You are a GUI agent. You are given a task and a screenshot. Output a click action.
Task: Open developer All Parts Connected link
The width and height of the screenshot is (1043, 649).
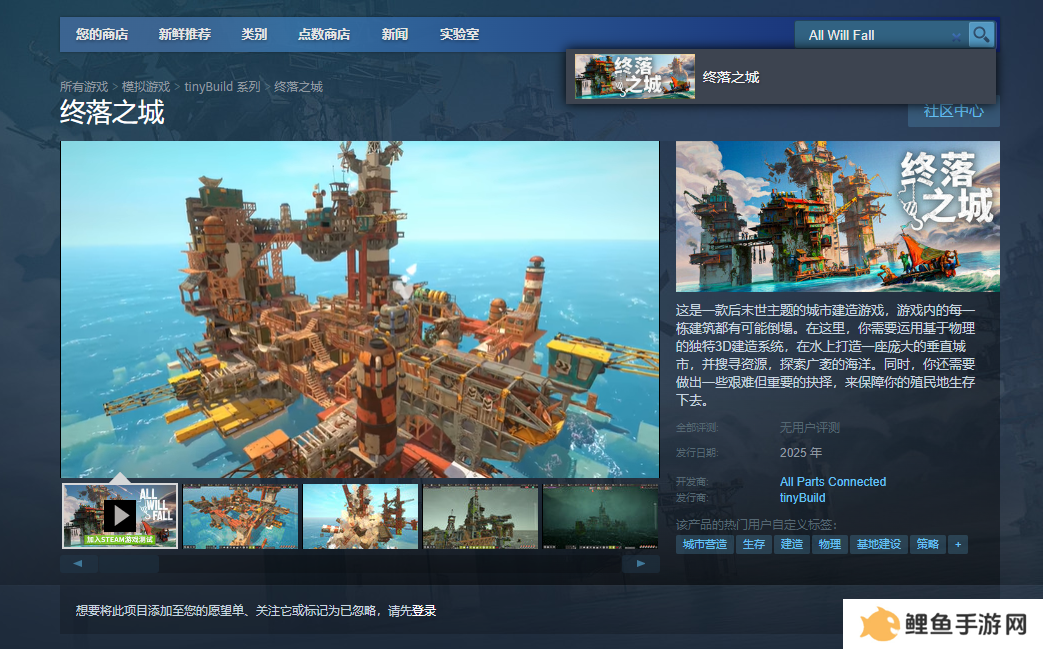(833, 481)
